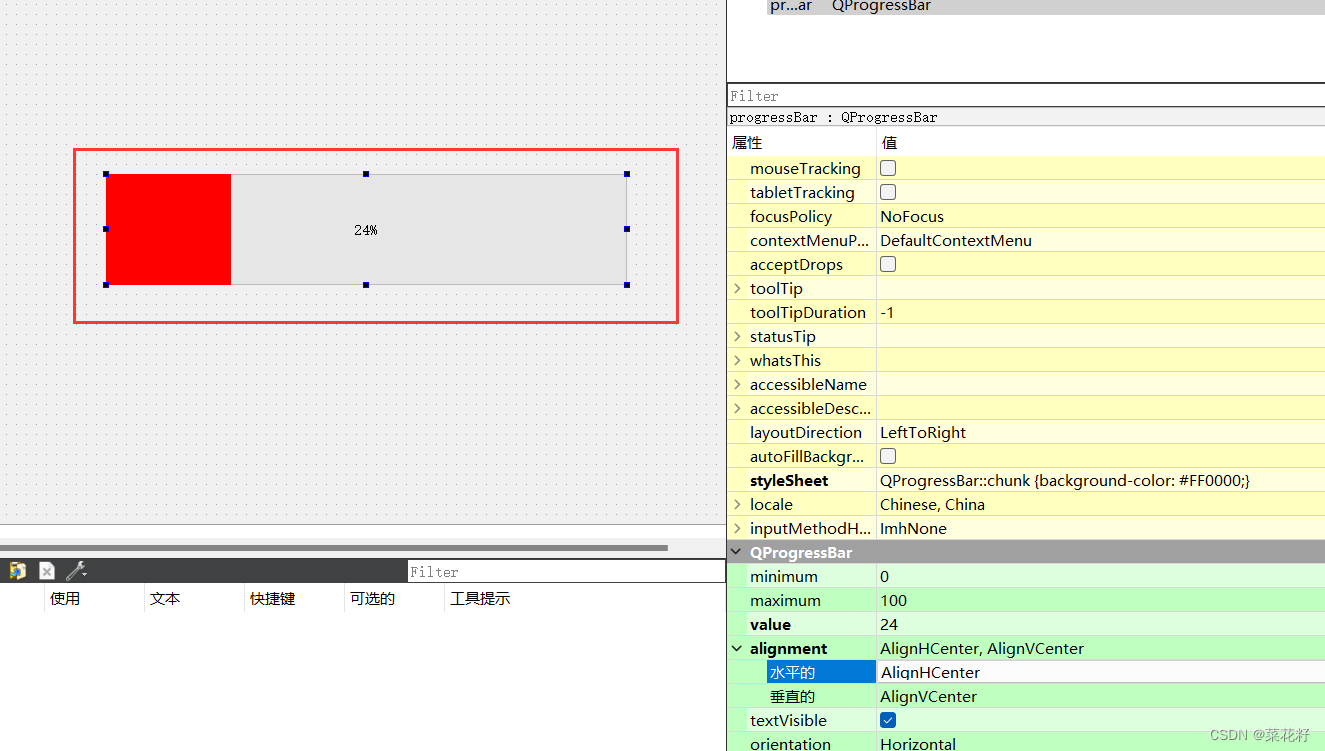
Task: Toggle the tabletTracking checkbox
Action: click(x=888, y=192)
